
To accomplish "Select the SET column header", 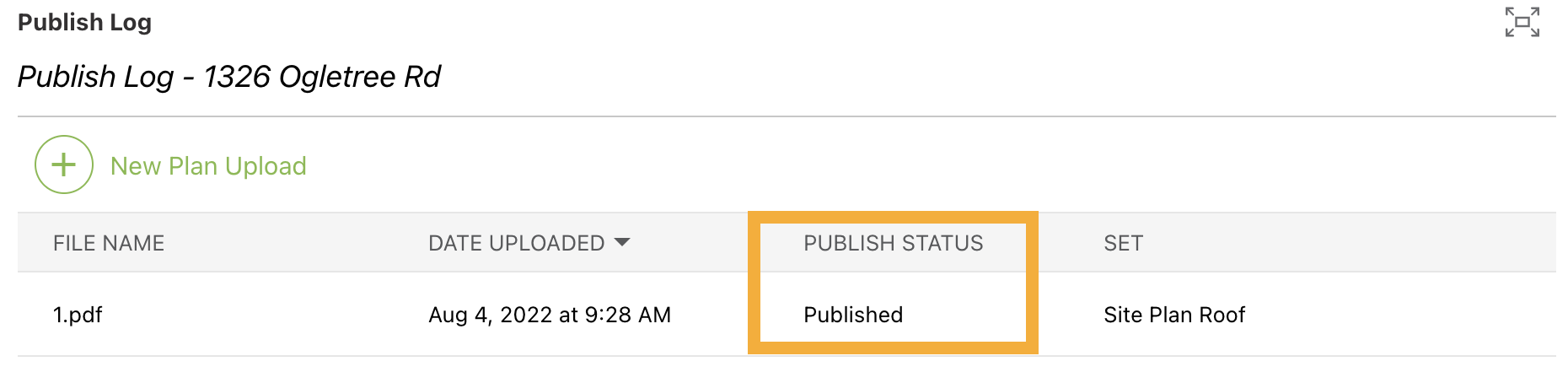I will point(1123,243).
